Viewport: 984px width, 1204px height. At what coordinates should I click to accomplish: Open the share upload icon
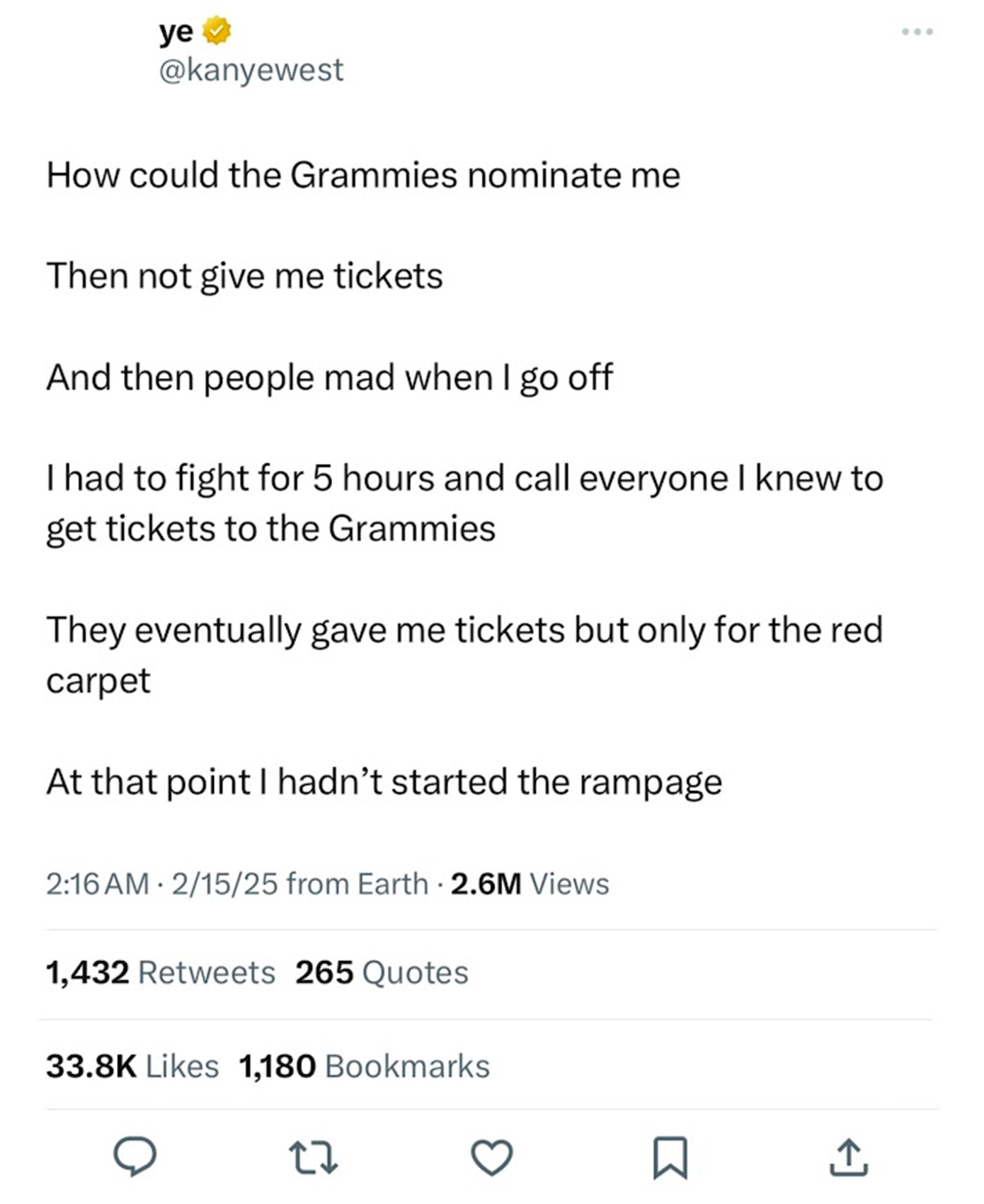tap(849, 1159)
